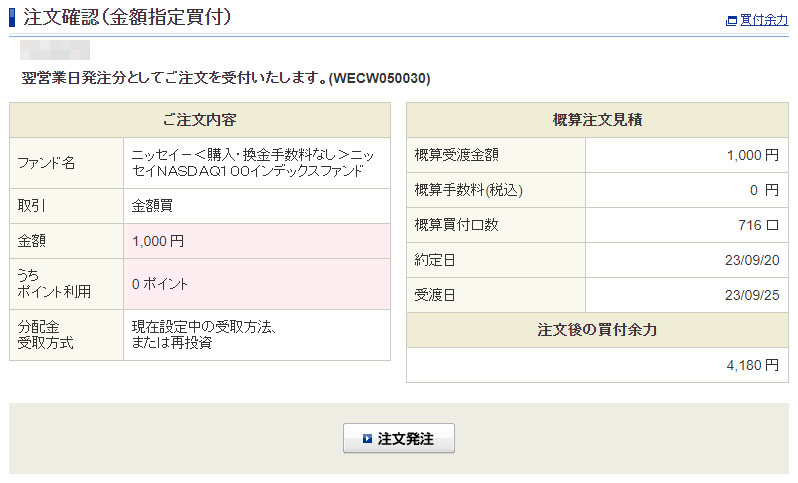Click the 概算手数料(税込) 0円 value
The width and height of the screenshot is (798, 483).
[x=764, y=190]
